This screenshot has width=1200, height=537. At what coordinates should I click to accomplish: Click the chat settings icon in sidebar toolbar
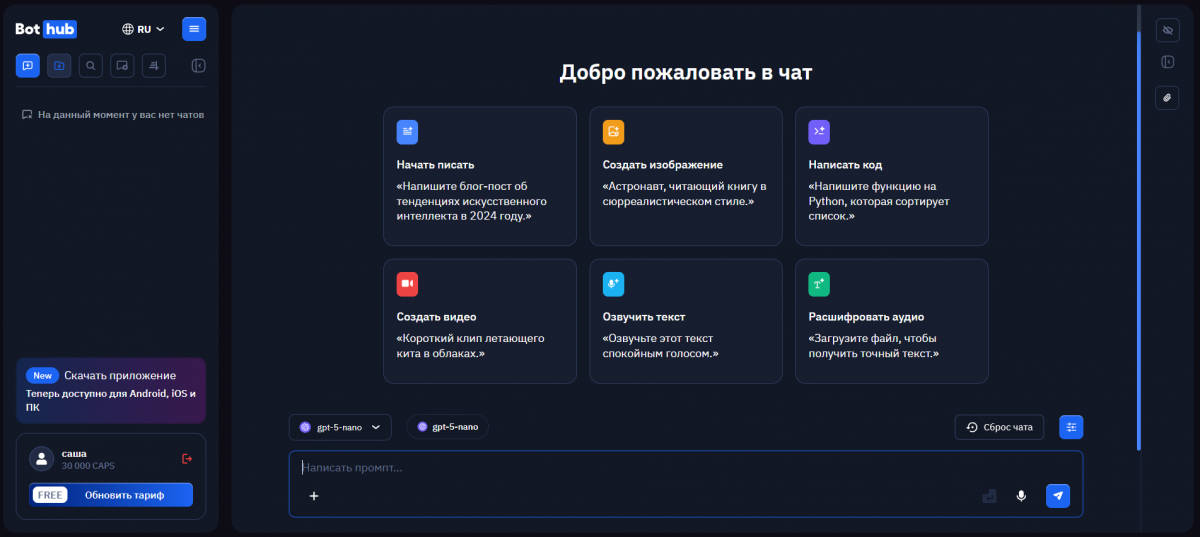click(x=122, y=66)
